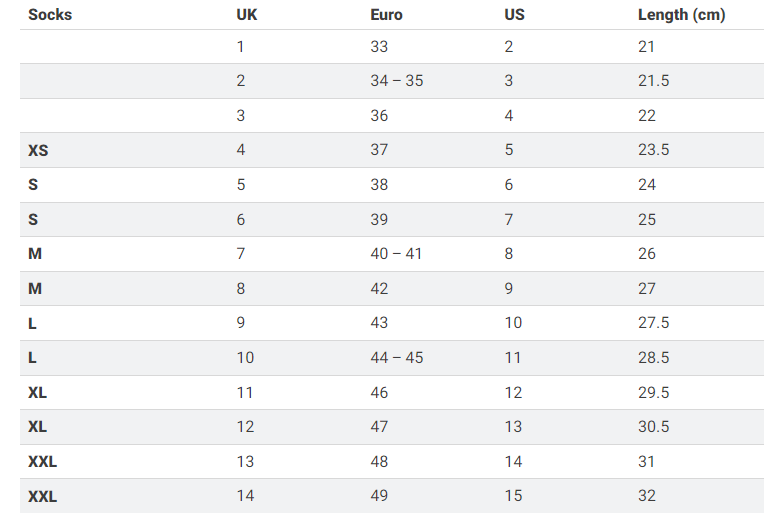Select the Euro size 37 cell
Screen dimensions: 779x527
point(379,150)
